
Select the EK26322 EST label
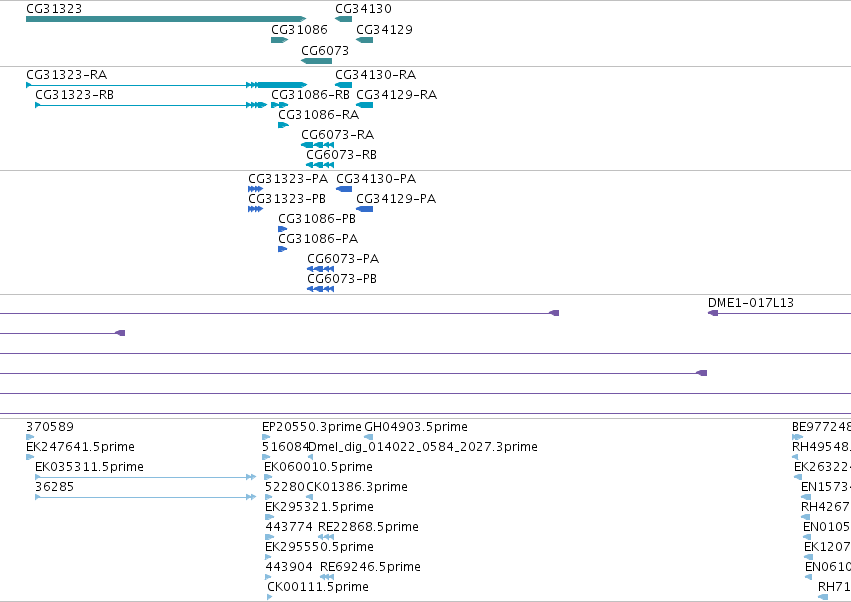822,467
